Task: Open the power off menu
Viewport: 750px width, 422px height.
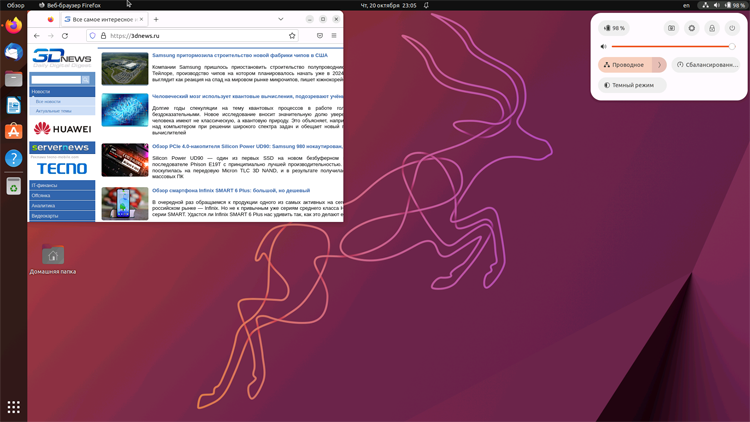Action: click(x=732, y=28)
